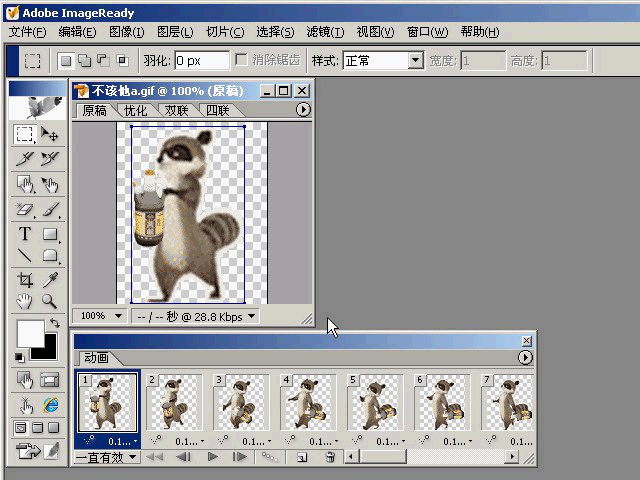Viewport: 640px width, 480px height.
Task: Open the 滤镜(T) menu
Action: [x=325, y=32]
